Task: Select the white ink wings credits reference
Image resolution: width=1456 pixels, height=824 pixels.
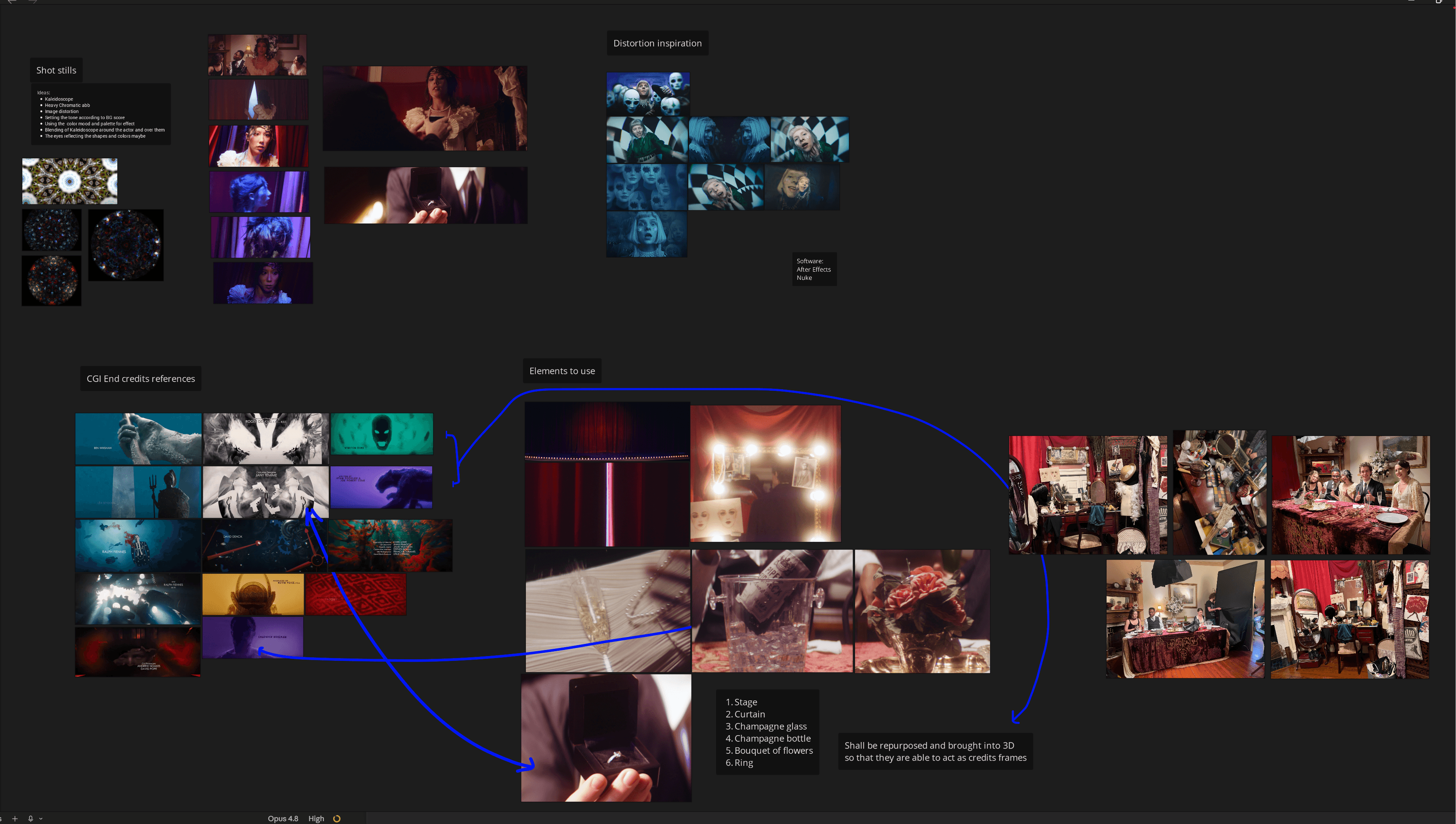Action: [x=265, y=438]
